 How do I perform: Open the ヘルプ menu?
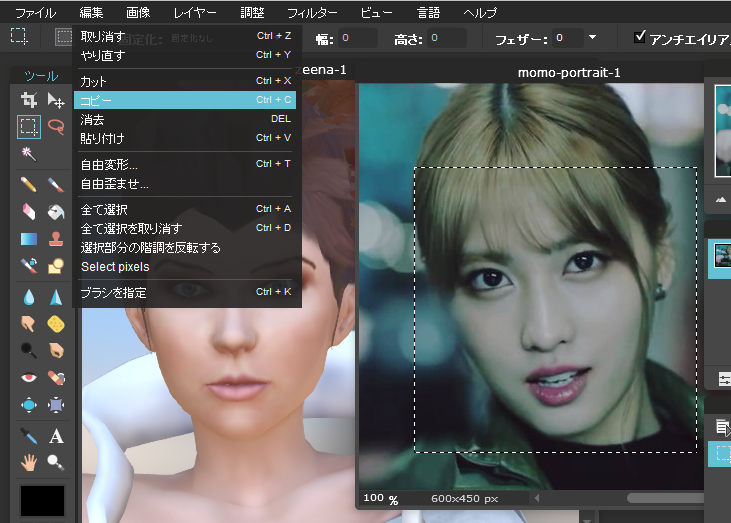coord(480,13)
